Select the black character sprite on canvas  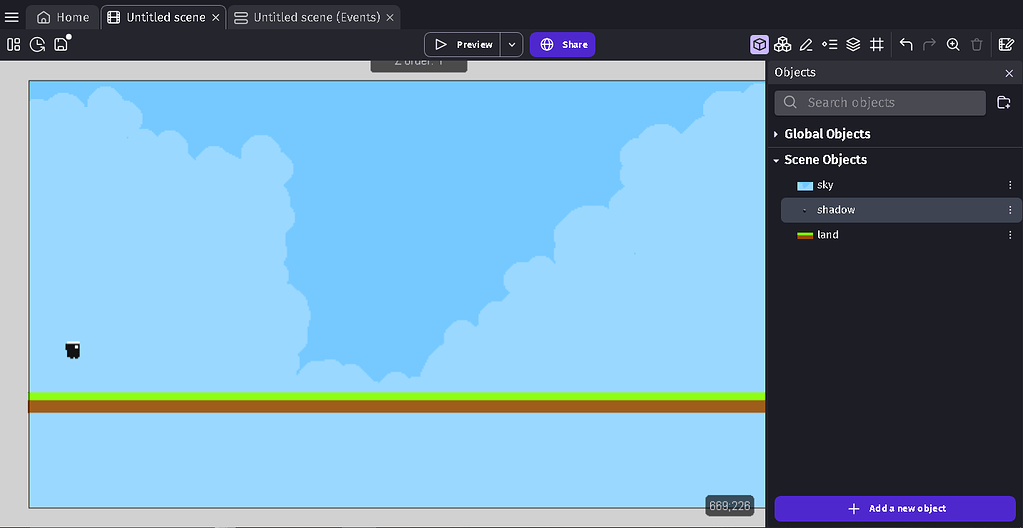click(x=72, y=350)
